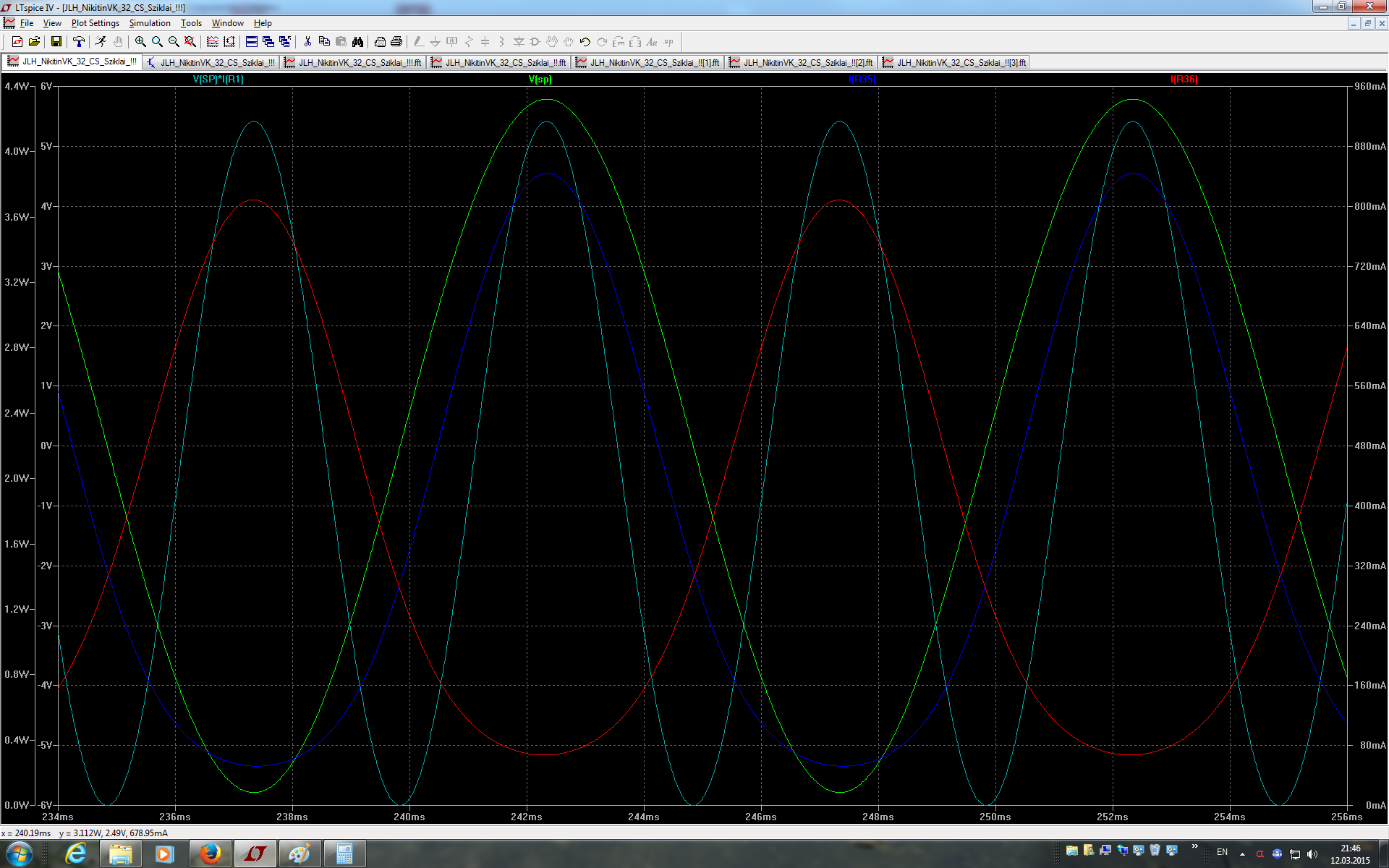Click the volume speaker tray icon
Screen dimensions: 1389x868
coord(1312,854)
